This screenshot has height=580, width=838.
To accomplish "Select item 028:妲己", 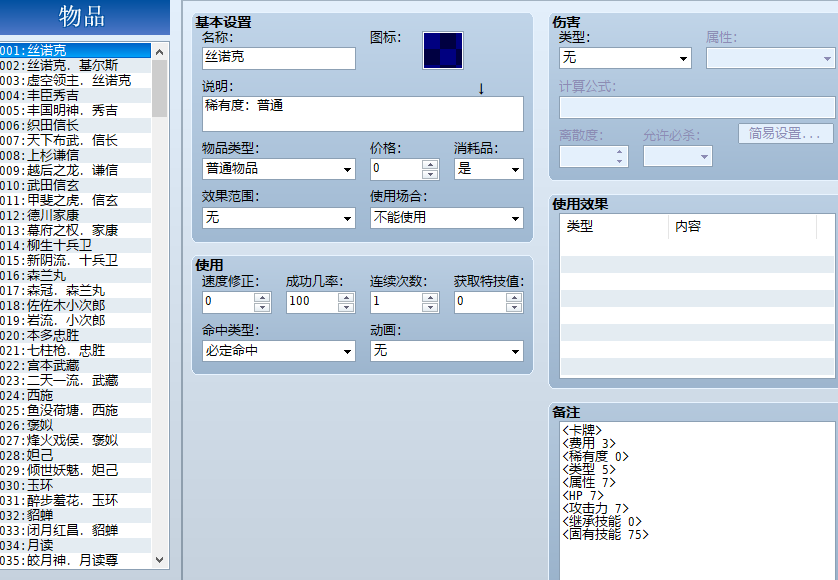I will pos(75,455).
